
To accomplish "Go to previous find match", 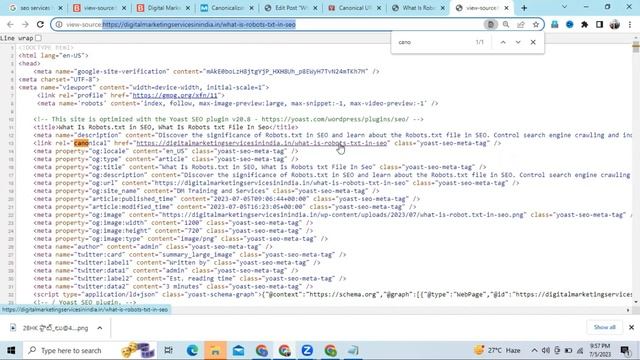I will click(503, 42).
